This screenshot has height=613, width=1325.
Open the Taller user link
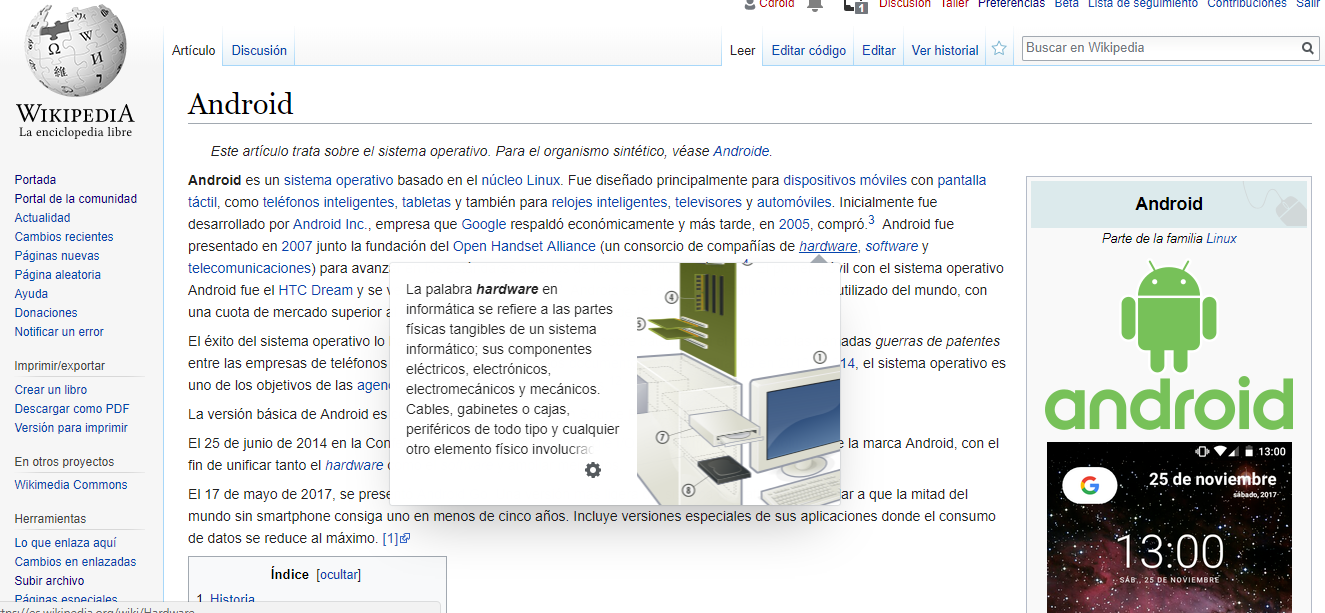coord(954,4)
